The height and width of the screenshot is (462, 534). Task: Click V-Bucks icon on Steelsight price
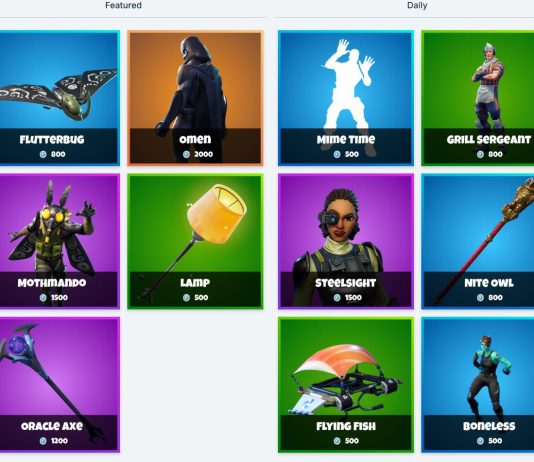pyautogui.click(x=337, y=298)
